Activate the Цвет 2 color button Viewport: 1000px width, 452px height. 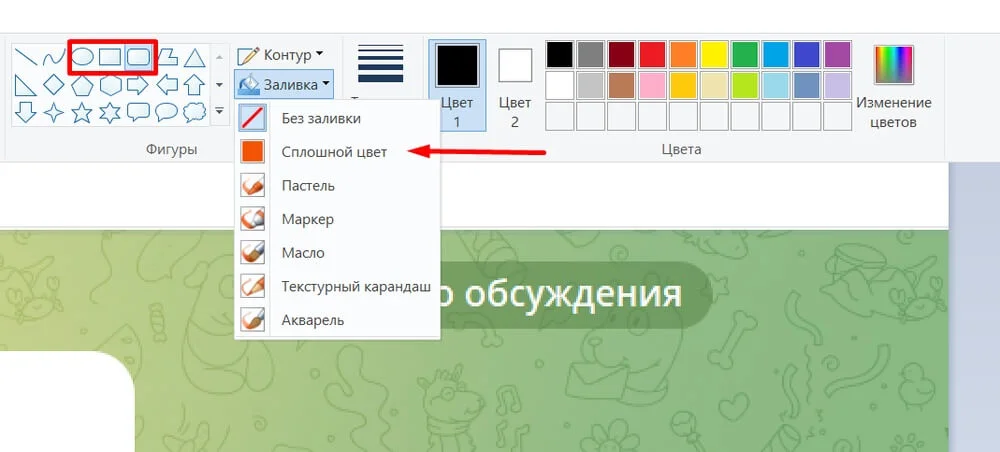click(x=515, y=85)
